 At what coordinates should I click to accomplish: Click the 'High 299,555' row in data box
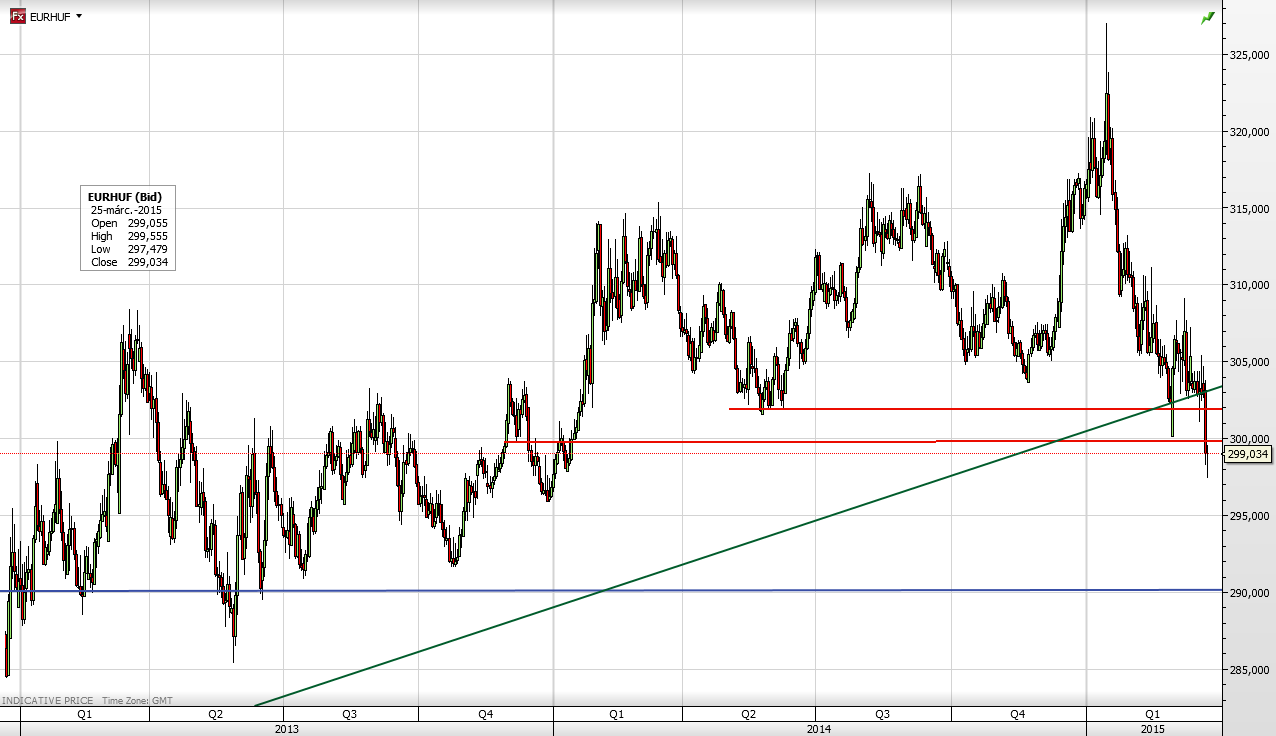click(x=129, y=236)
